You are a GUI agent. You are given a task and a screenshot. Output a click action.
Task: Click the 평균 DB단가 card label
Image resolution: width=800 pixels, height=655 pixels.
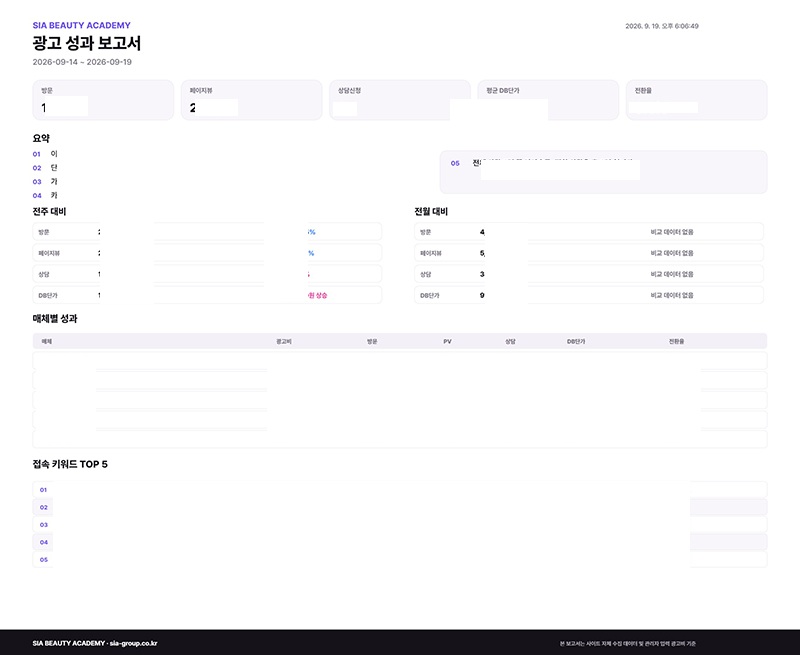(x=503, y=90)
